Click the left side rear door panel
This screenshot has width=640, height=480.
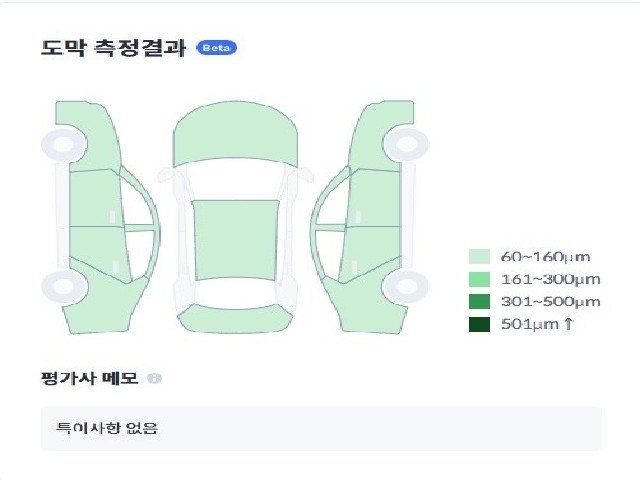tap(100, 253)
